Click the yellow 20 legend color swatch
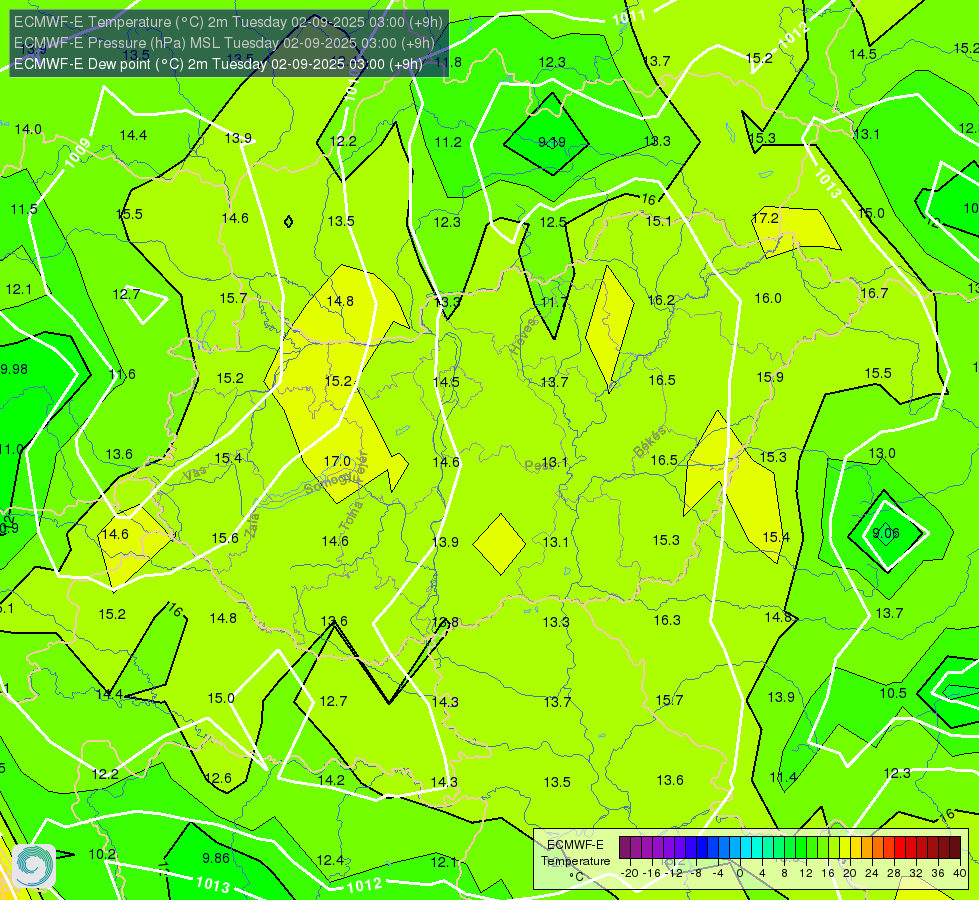The height and width of the screenshot is (900, 979). coord(845,848)
